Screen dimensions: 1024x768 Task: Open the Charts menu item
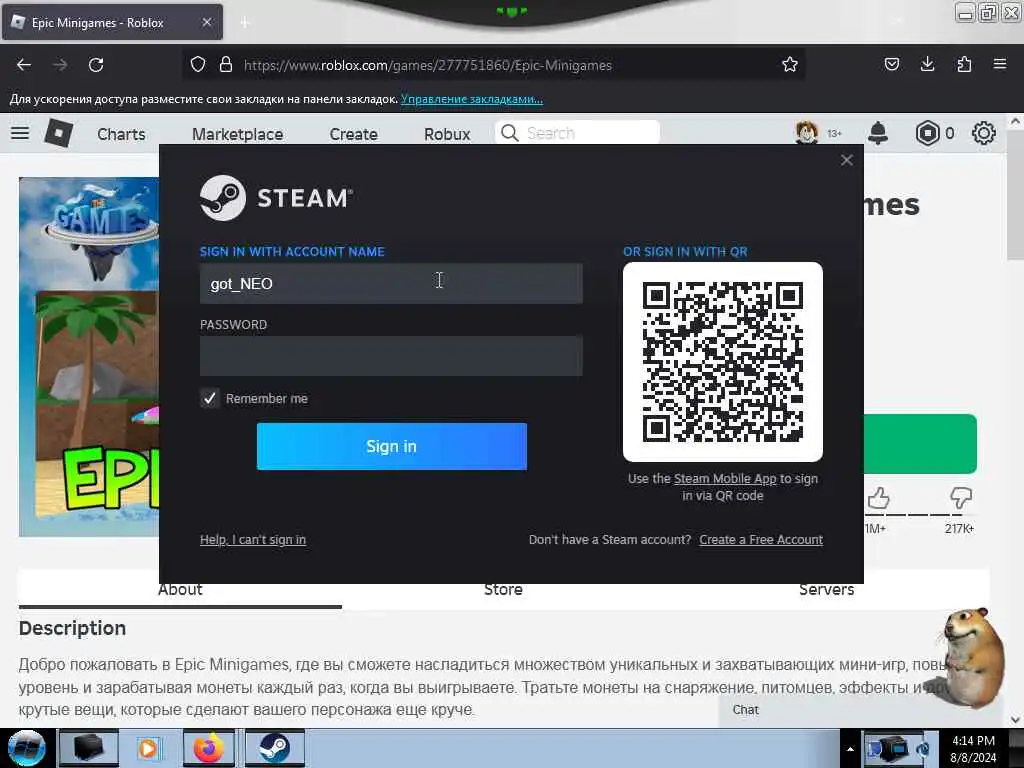pyautogui.click(x=121, y=134)
